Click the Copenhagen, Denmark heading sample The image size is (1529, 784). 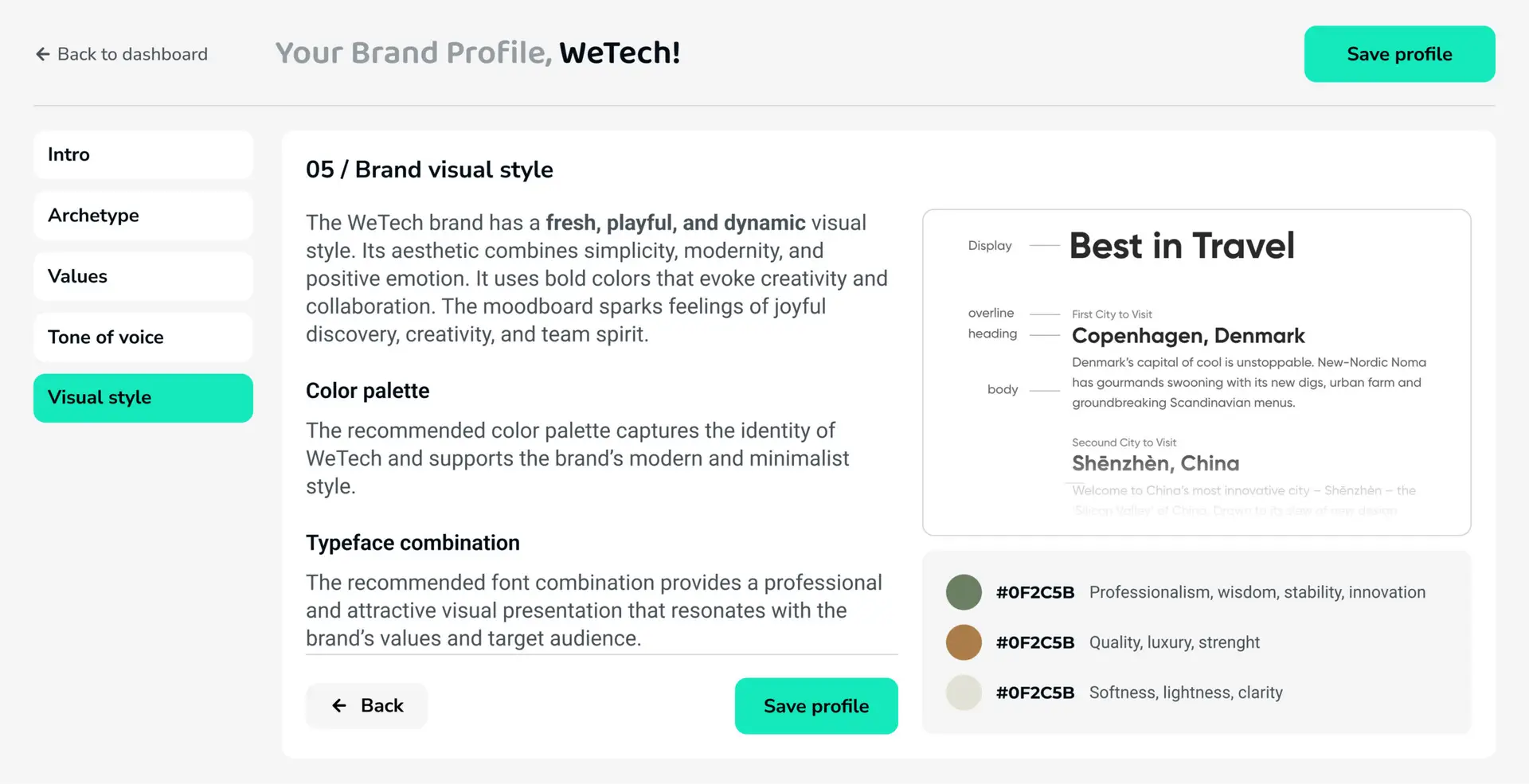click(x=1188, y=336)
